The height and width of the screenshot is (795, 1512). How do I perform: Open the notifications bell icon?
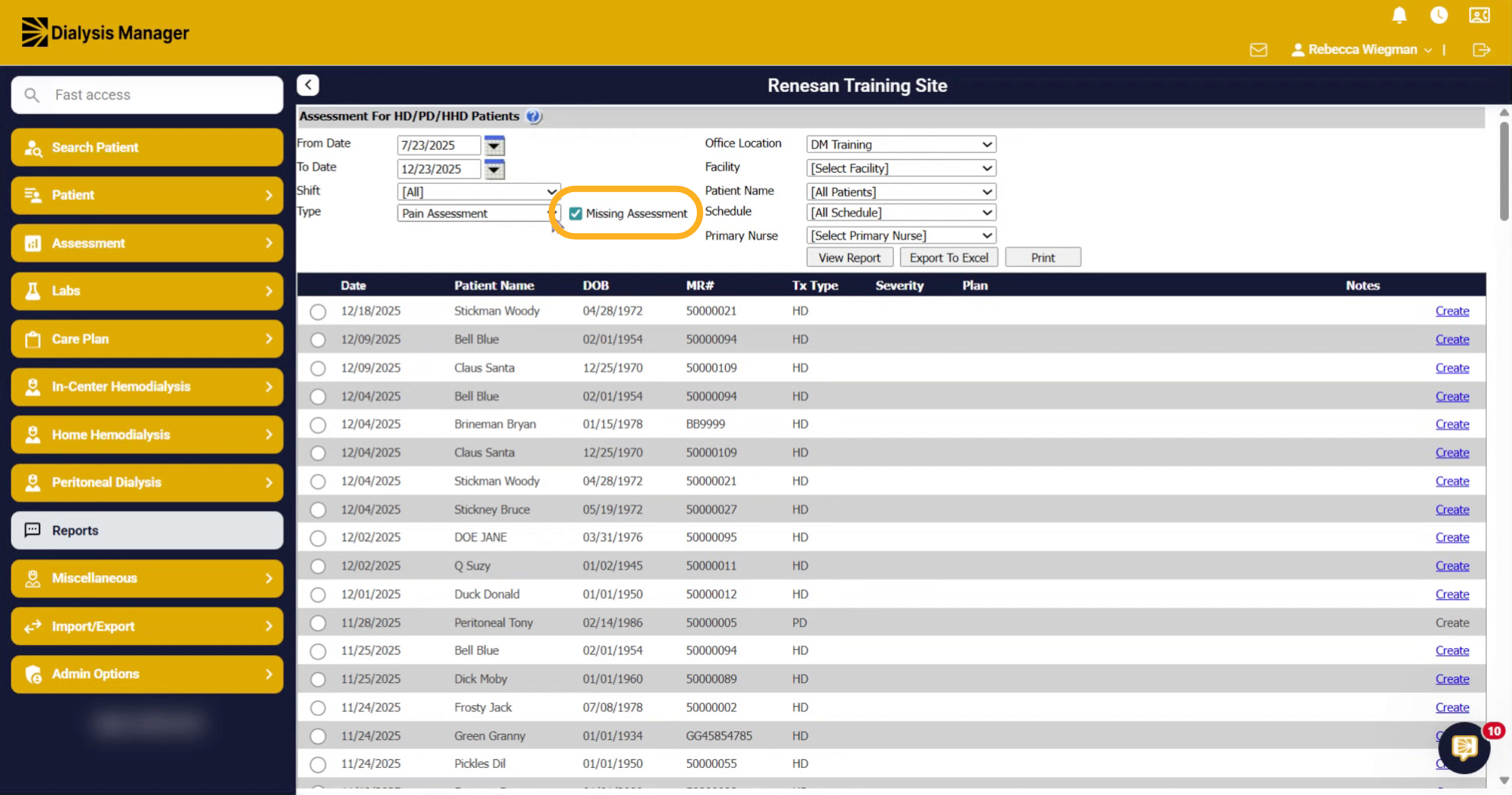click(1399, 15)
